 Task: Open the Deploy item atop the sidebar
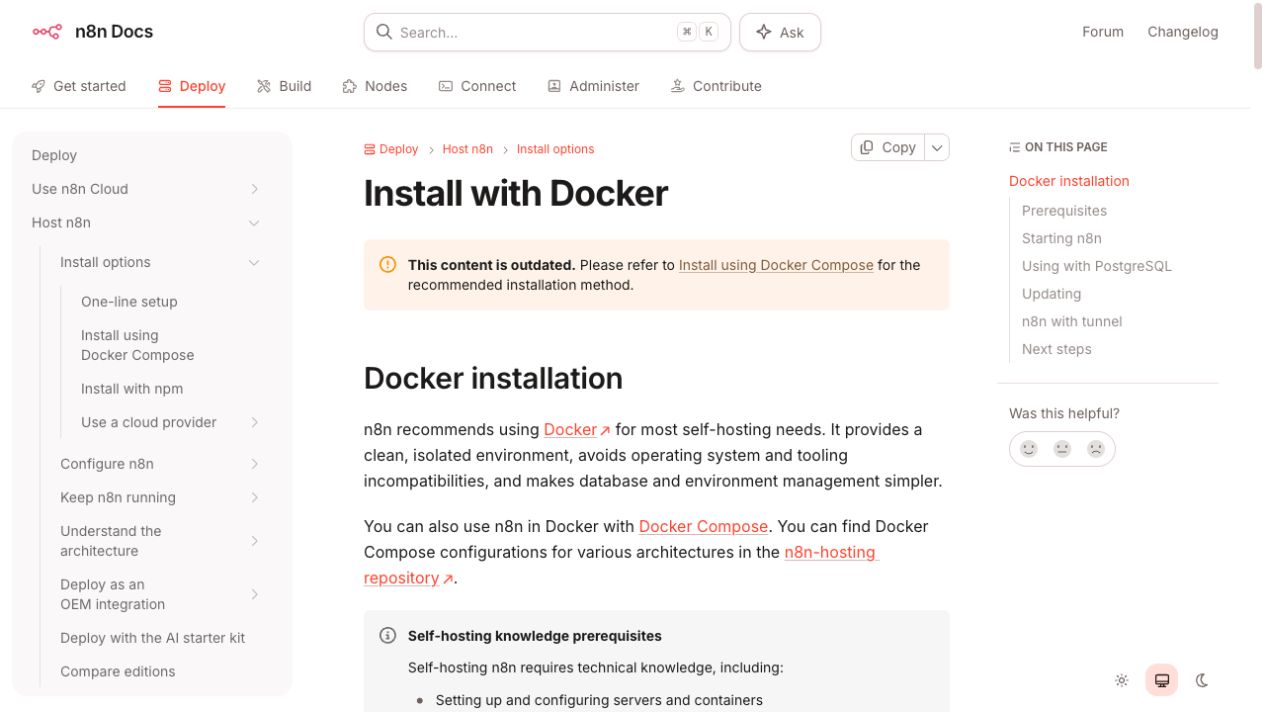pyautogui.click(x=54, y=155)
